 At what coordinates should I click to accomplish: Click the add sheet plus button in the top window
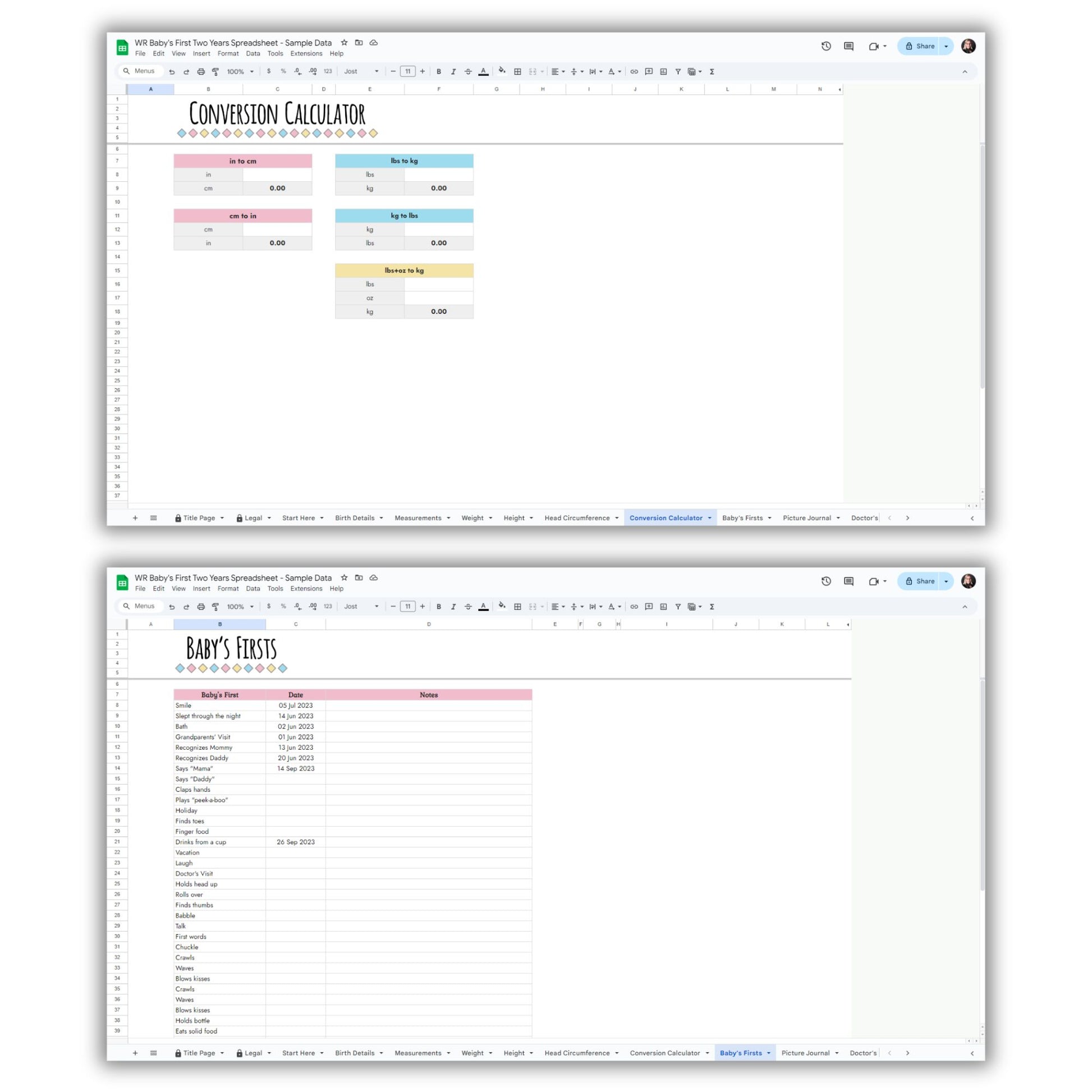click(135, 518)
